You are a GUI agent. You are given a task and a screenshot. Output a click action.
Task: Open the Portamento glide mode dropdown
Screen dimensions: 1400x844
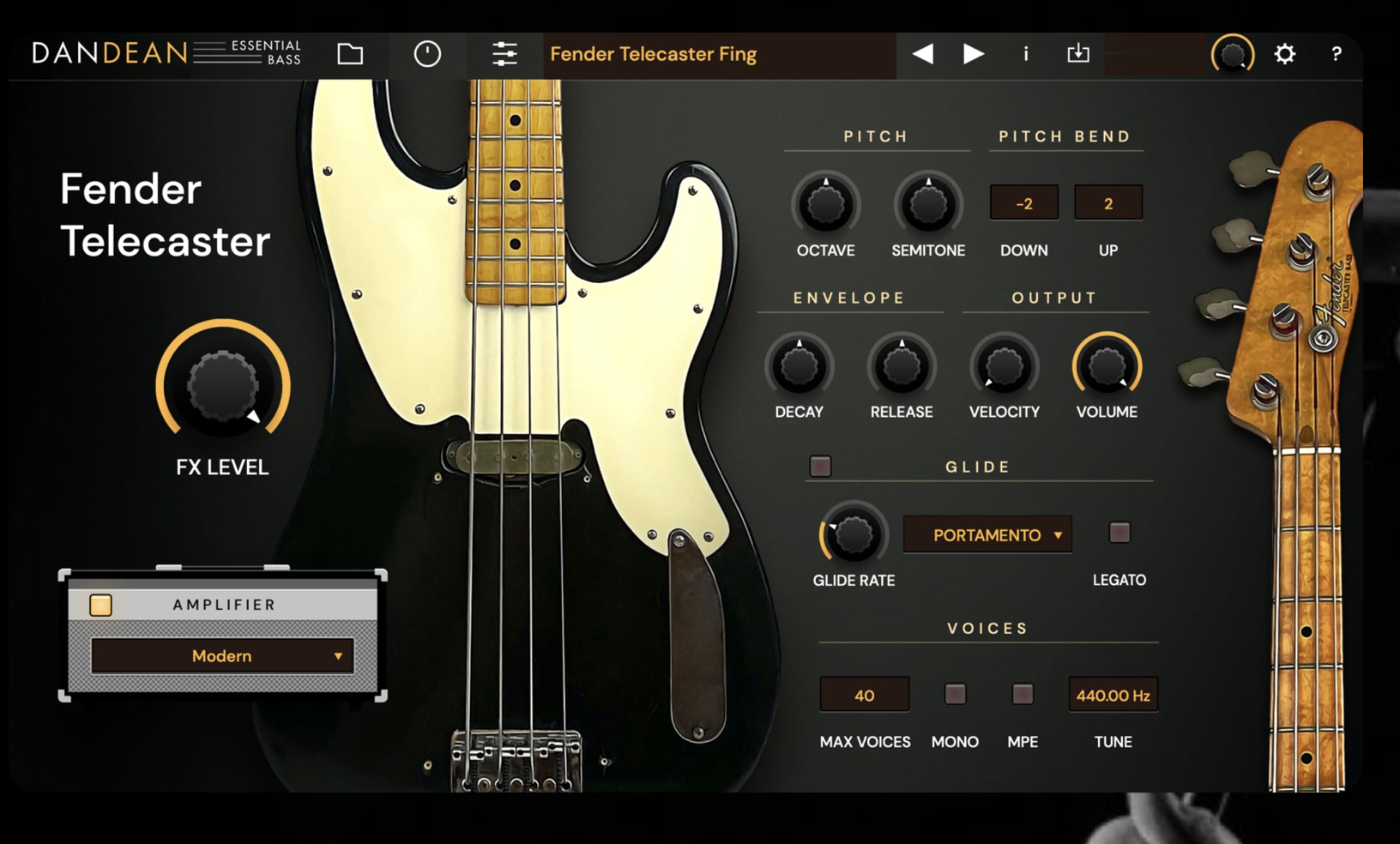tap(987, 534)
